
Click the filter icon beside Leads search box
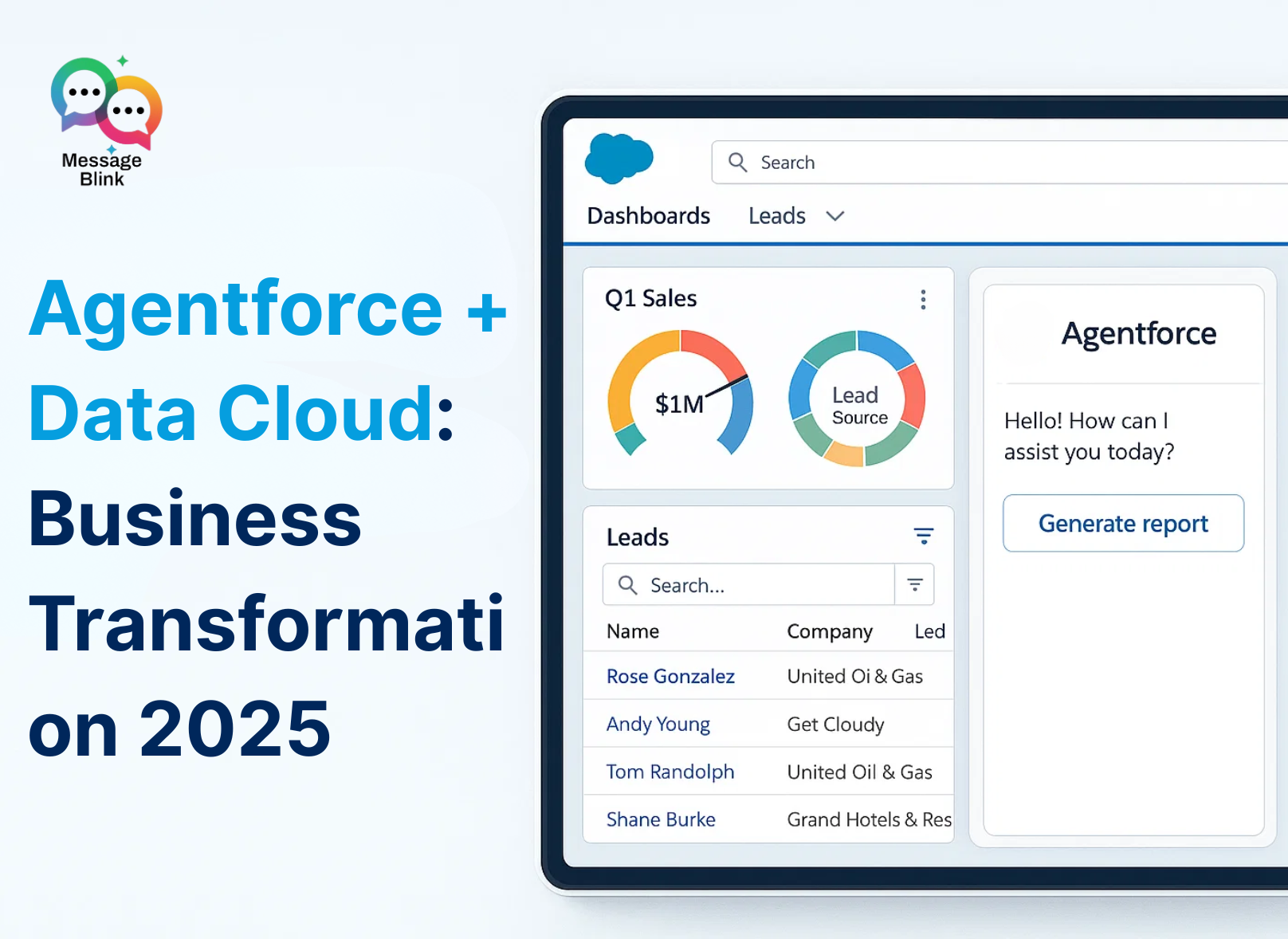pyautogui.click(x=915, y=585)
